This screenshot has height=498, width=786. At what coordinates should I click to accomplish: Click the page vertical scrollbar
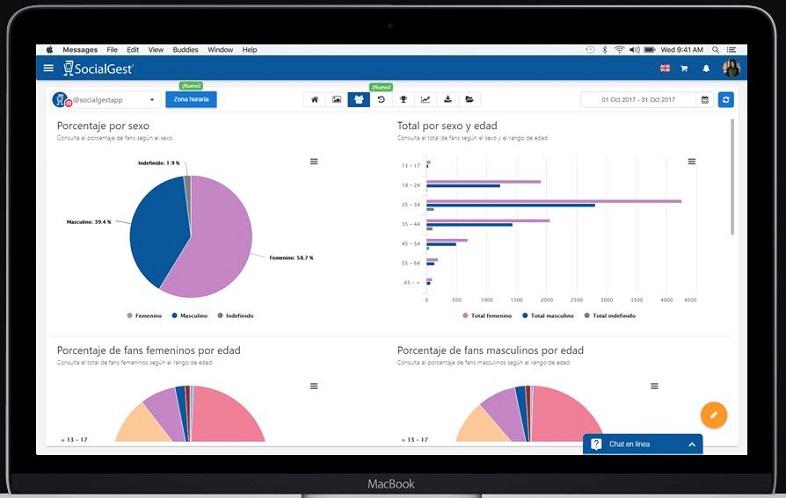[732, 177]
